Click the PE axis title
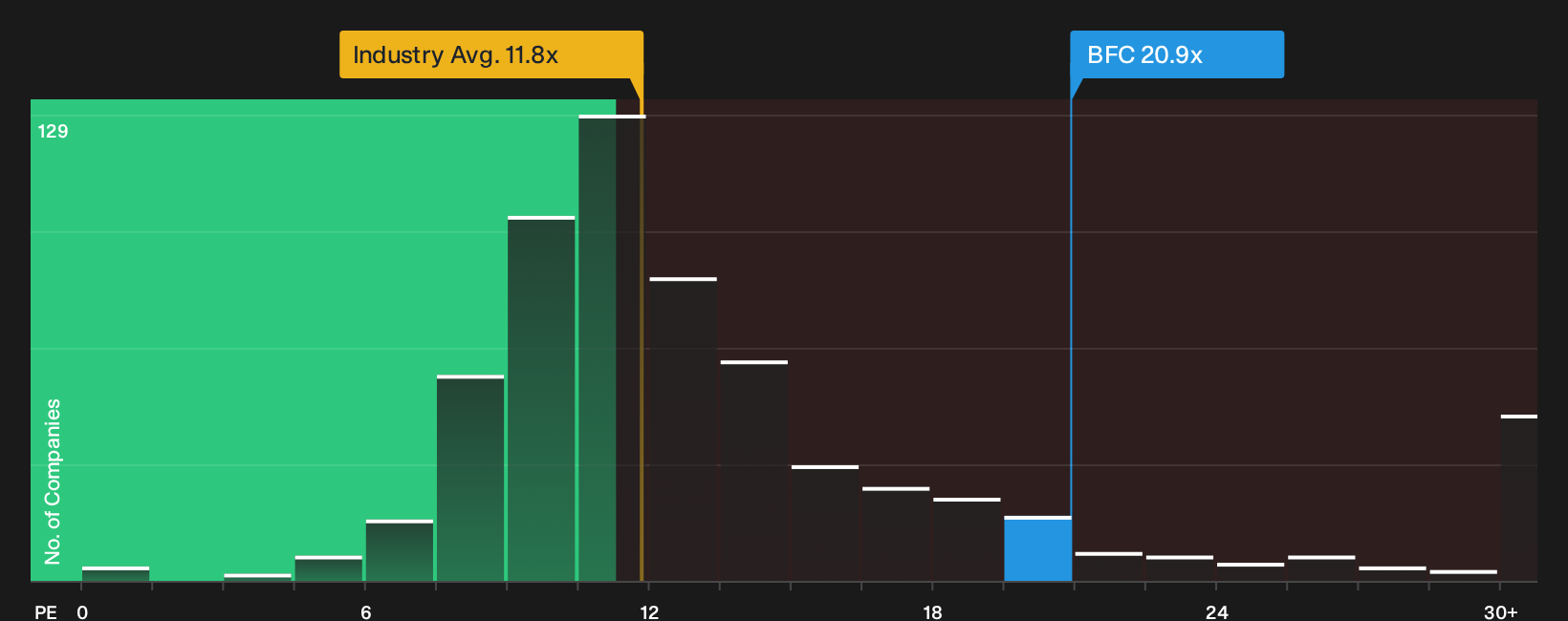The width and height of the screenshot is (1568, 621). point(46,612)
